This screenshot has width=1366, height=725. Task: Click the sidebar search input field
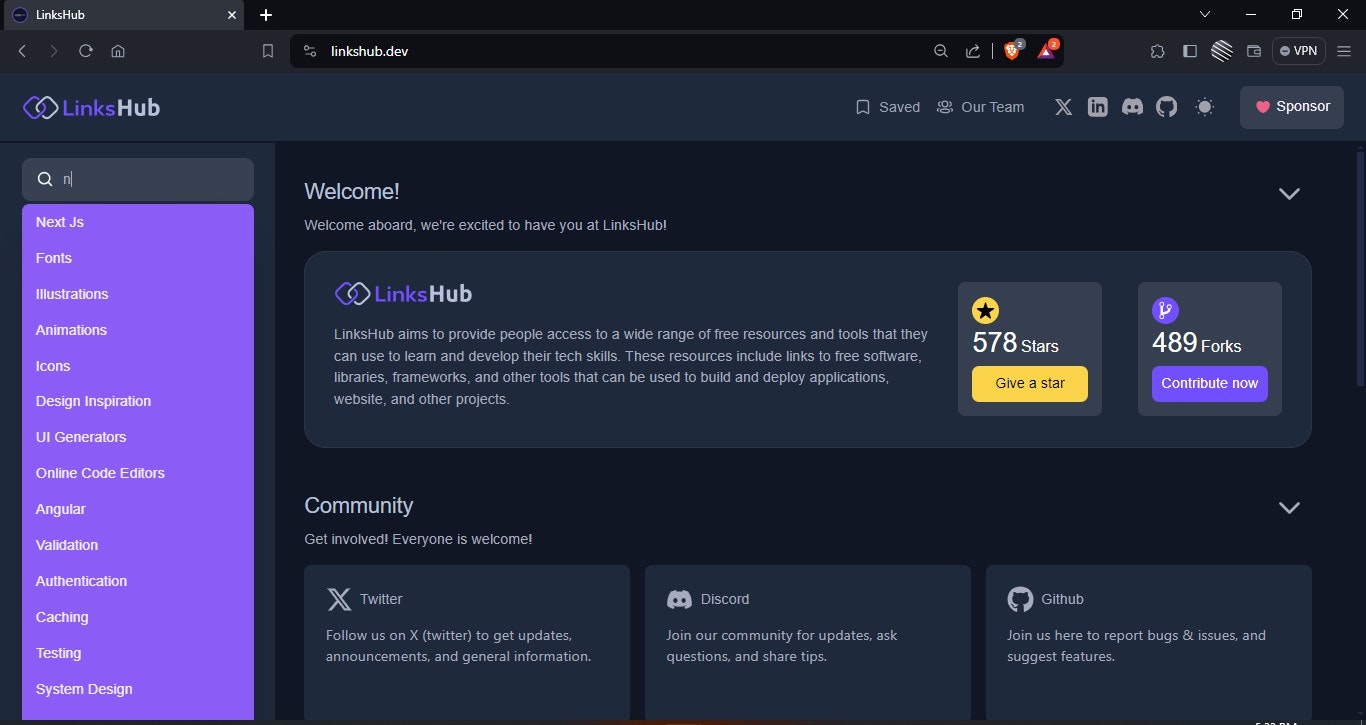pos(138,179)
